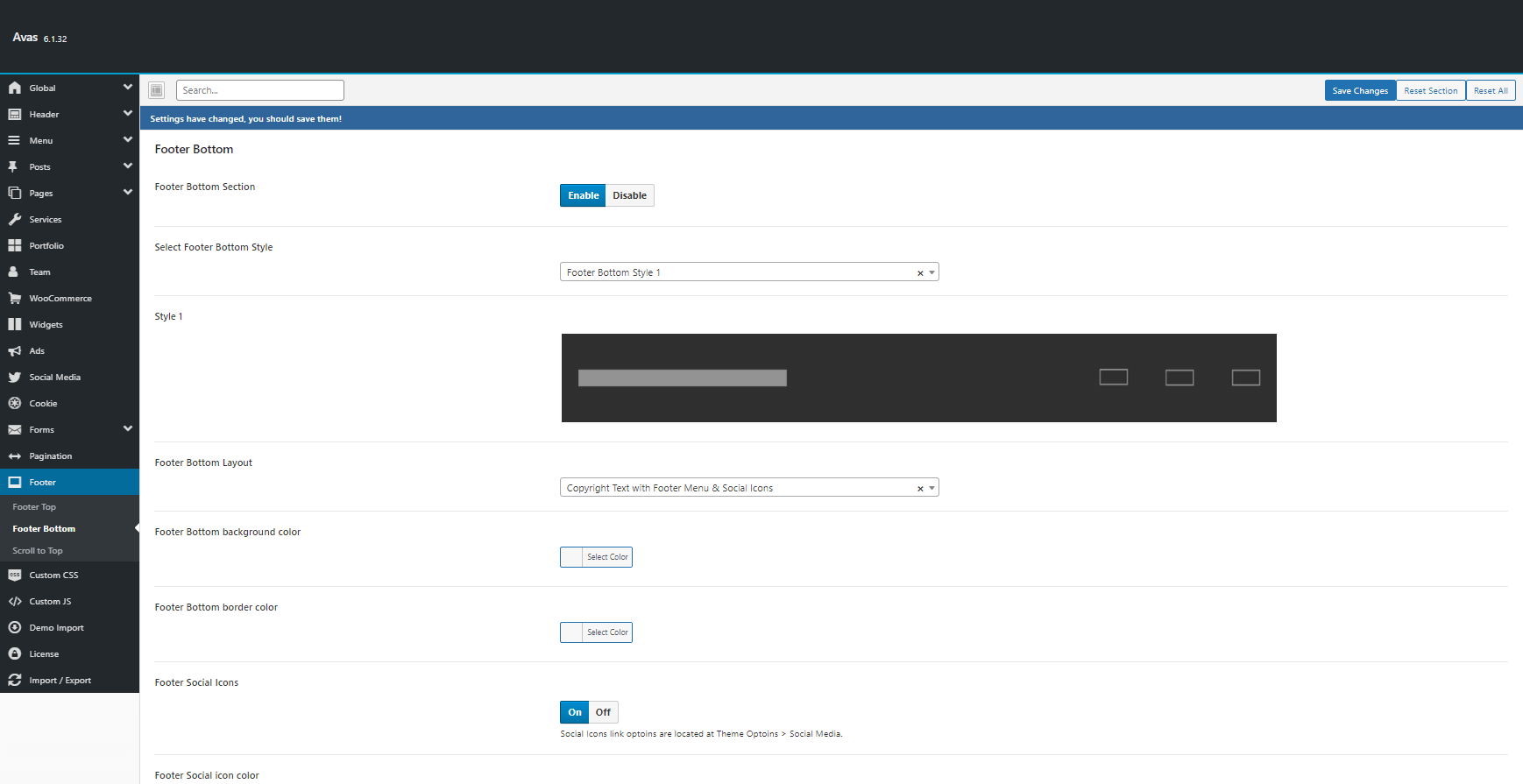This screenshot has width=1523, height=784.
Task: Open the Footer Bottom Layout dropdown
Action: pos(748,488)
